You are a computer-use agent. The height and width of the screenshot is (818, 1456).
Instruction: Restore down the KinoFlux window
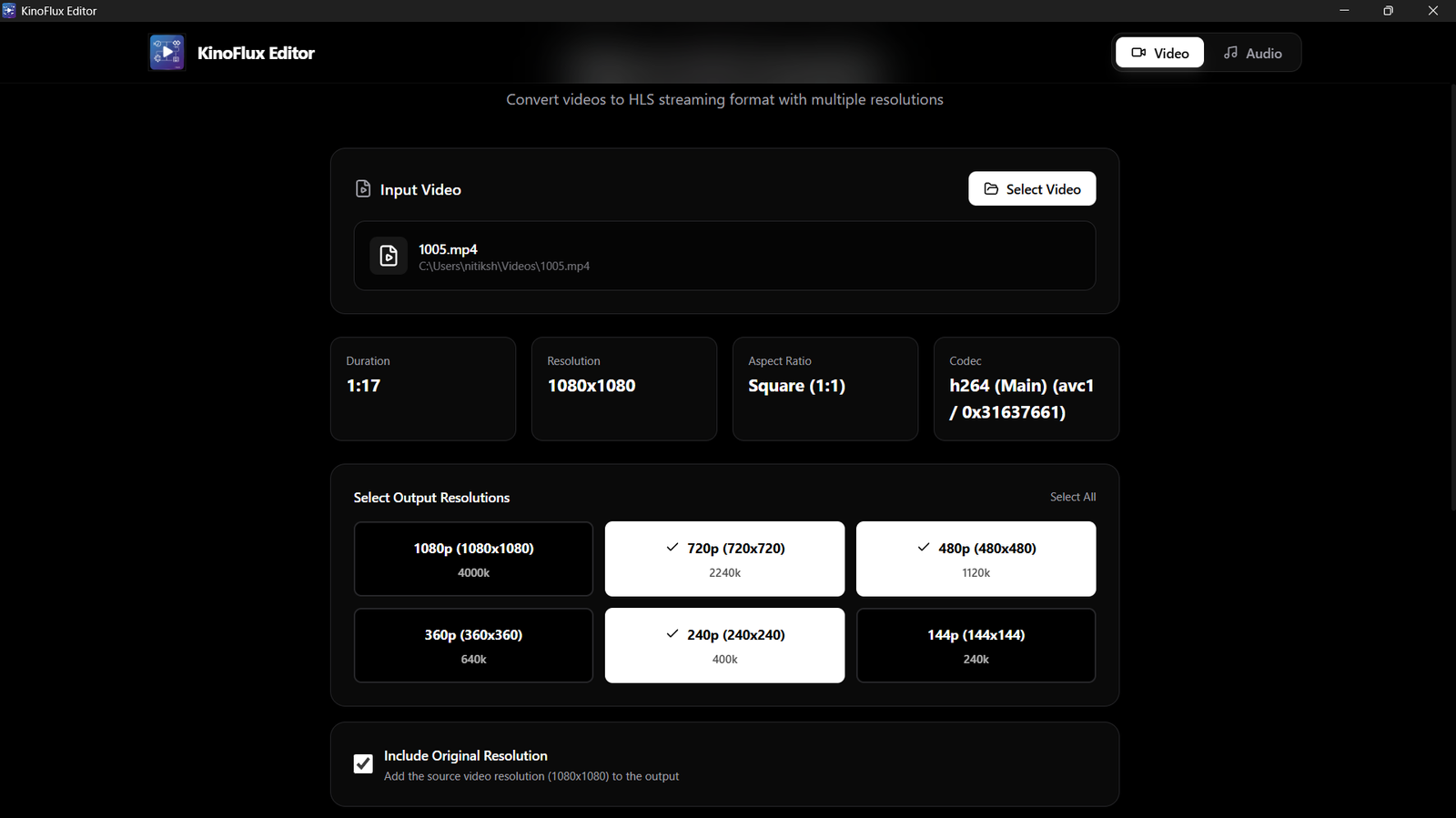tap(1388, 11)
